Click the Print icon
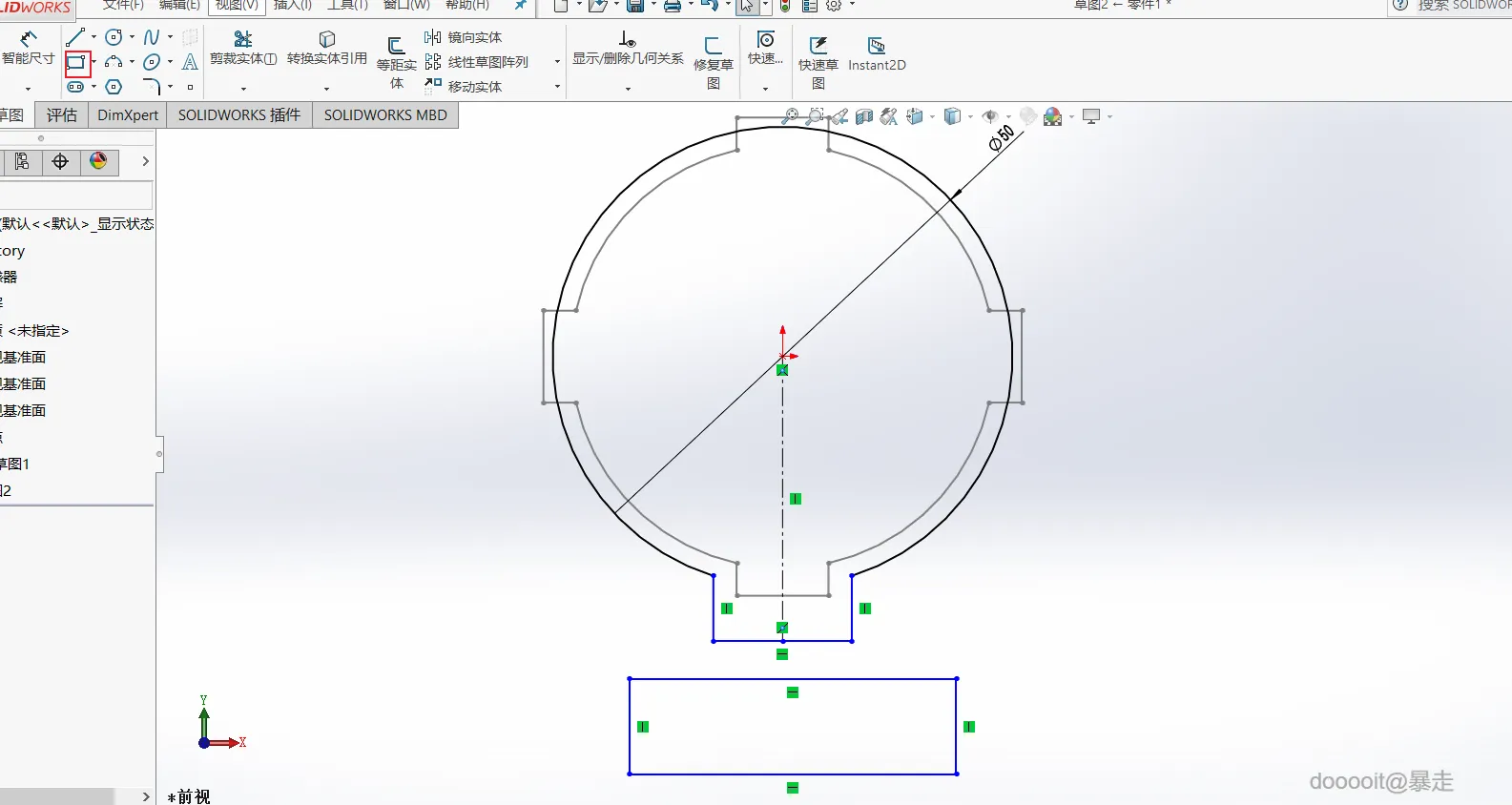The image size is (1512, 805). coord(672,6)
